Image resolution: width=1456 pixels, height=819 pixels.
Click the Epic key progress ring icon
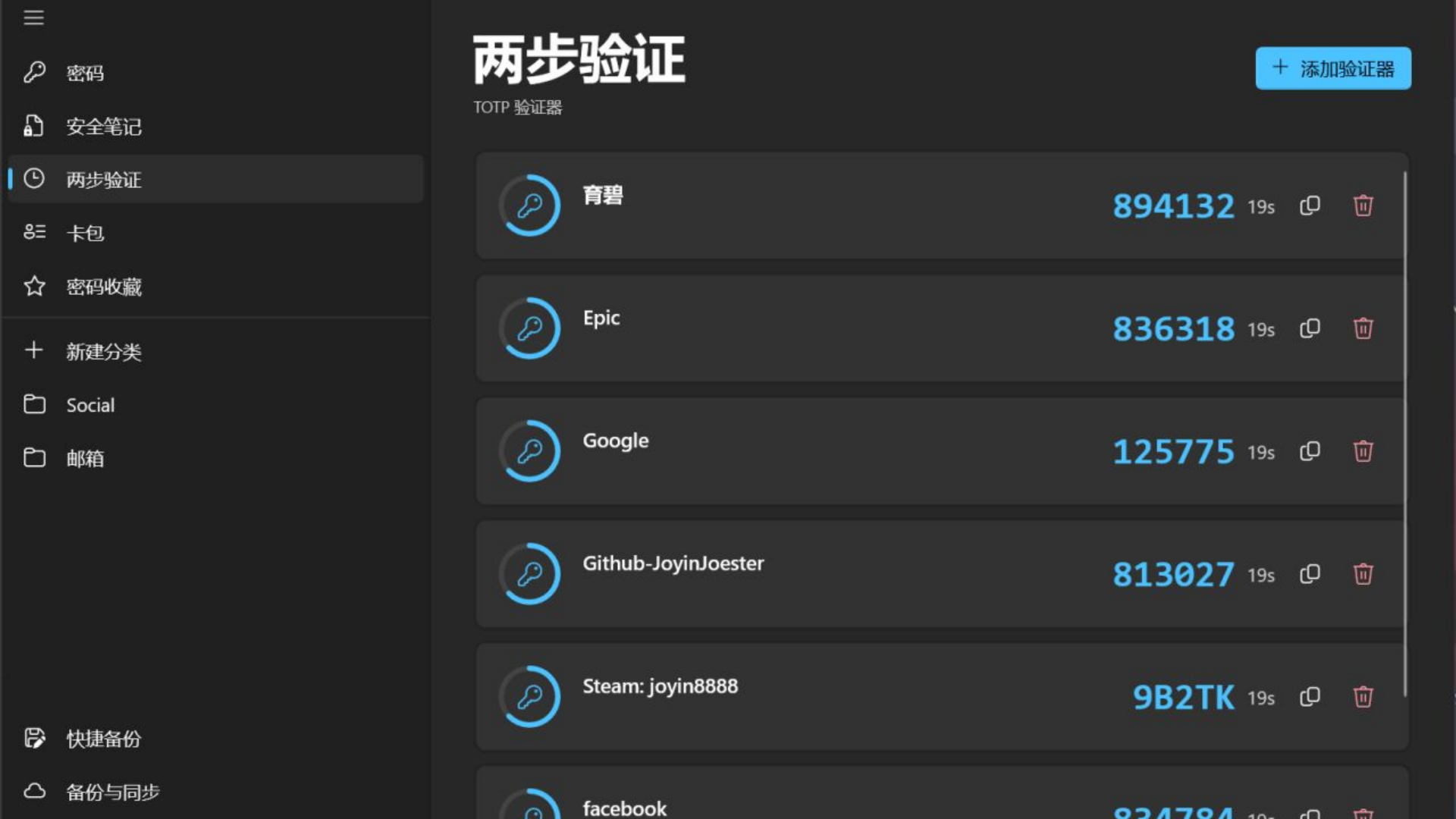coord(529,328)
